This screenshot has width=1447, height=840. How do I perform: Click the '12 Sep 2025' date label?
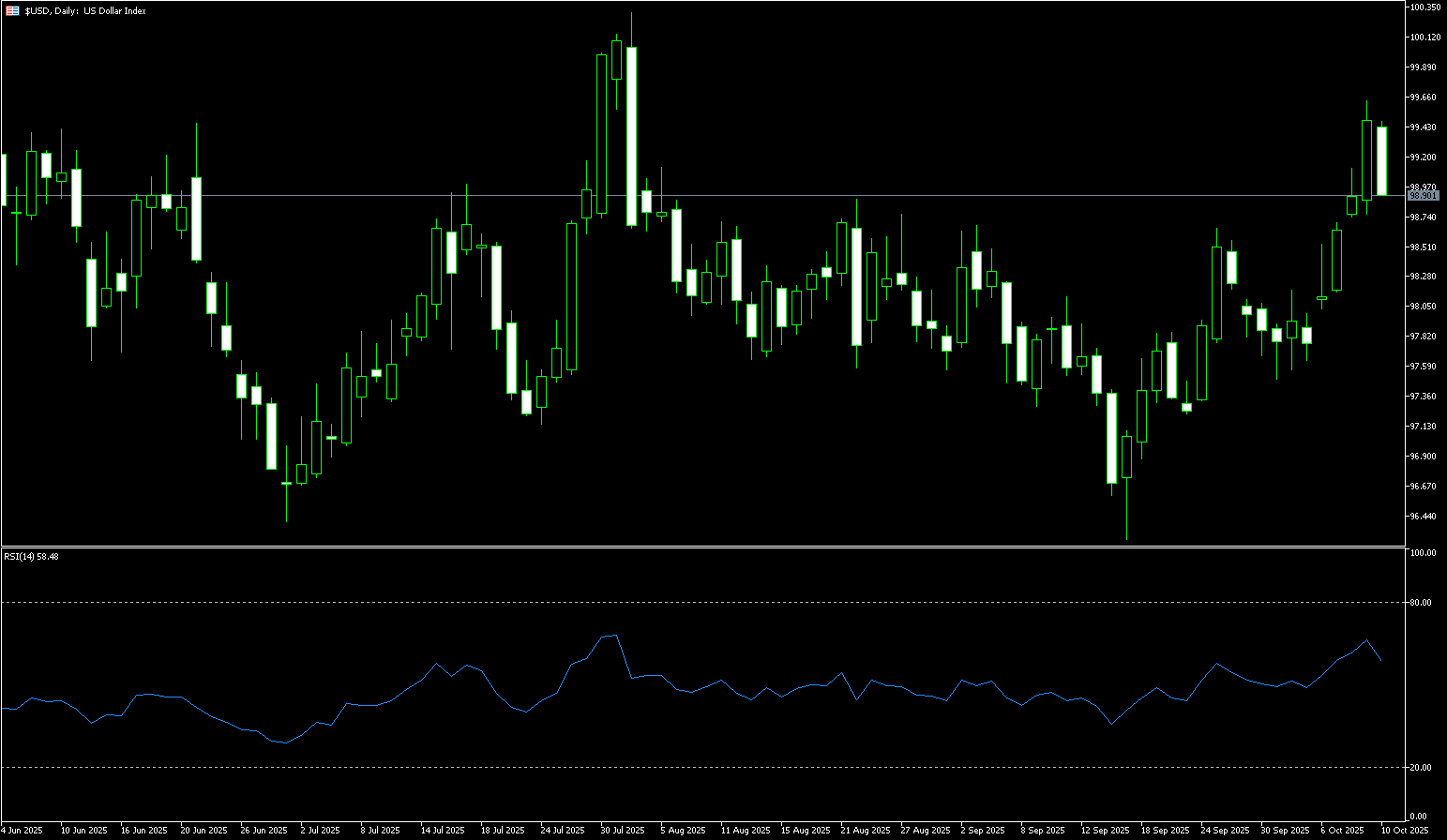click(x=1105, y=831)
